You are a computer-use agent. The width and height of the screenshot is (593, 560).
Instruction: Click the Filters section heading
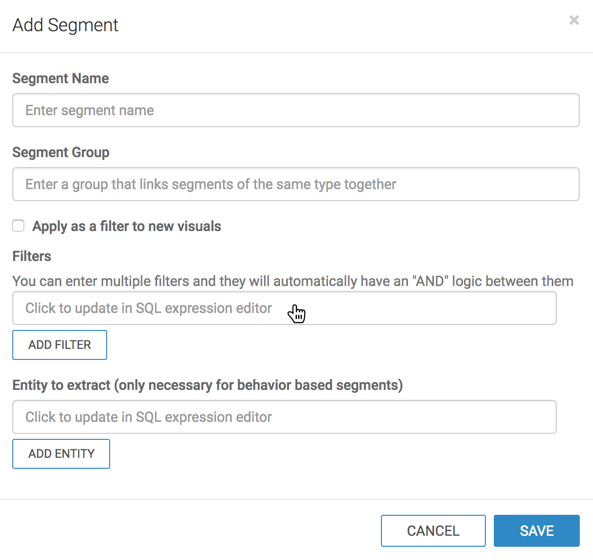tap(32, 256)
